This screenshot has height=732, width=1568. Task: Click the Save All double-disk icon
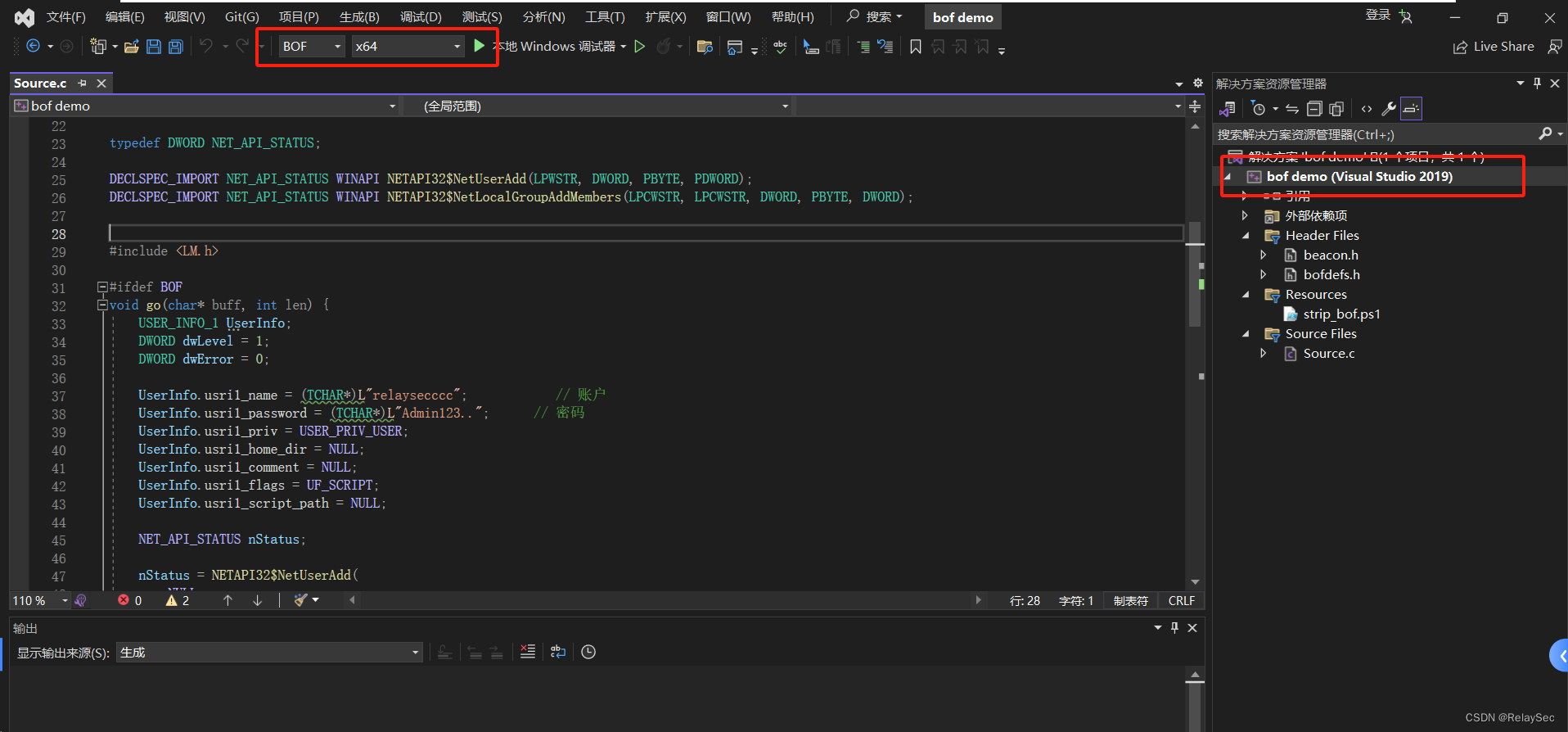pyautogui.click(x=175, y=47)
